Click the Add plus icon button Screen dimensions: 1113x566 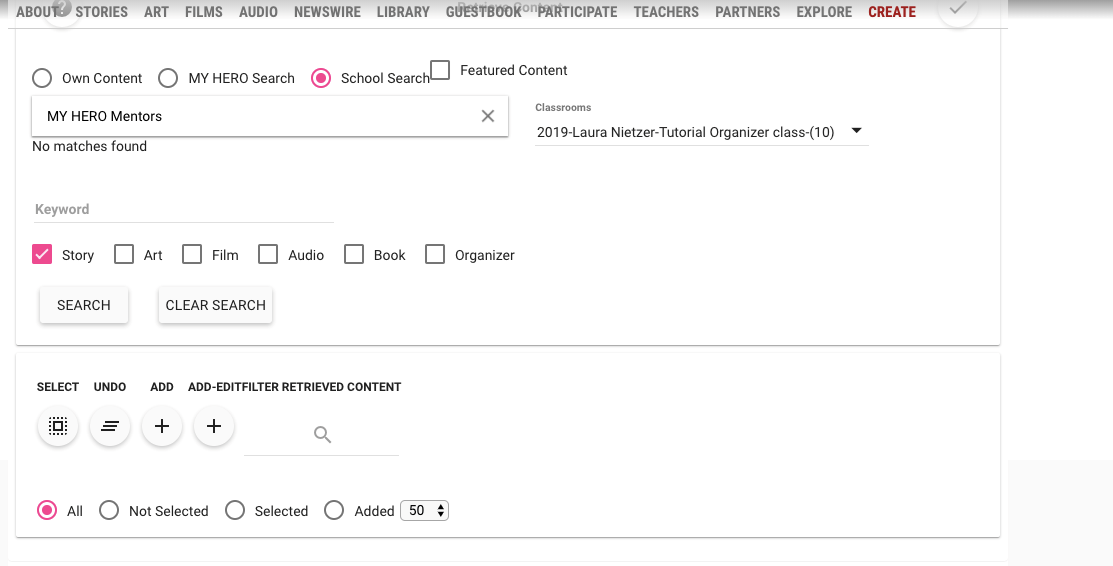click(162, 426)
